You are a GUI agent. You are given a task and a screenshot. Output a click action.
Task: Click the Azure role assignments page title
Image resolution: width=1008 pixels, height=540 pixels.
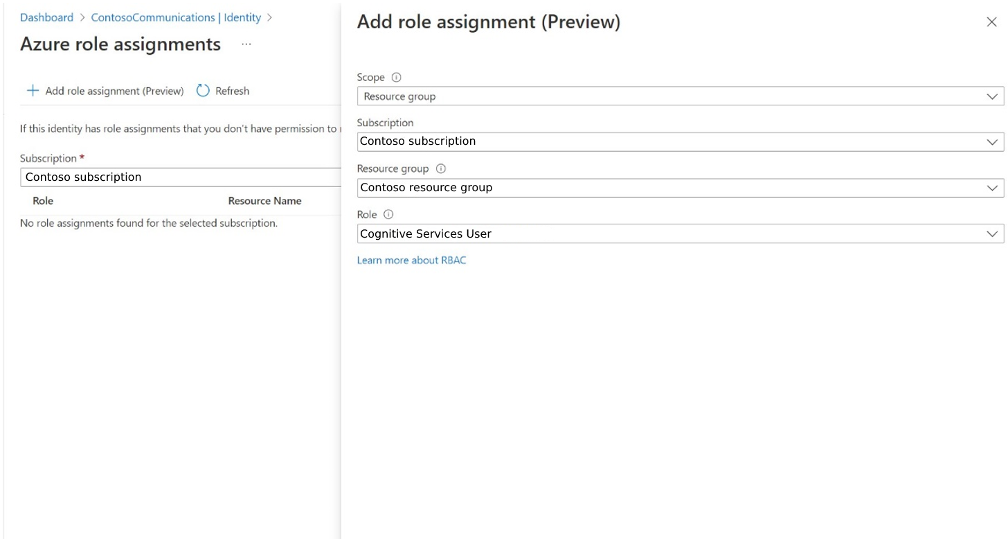[x=120, y=44]
